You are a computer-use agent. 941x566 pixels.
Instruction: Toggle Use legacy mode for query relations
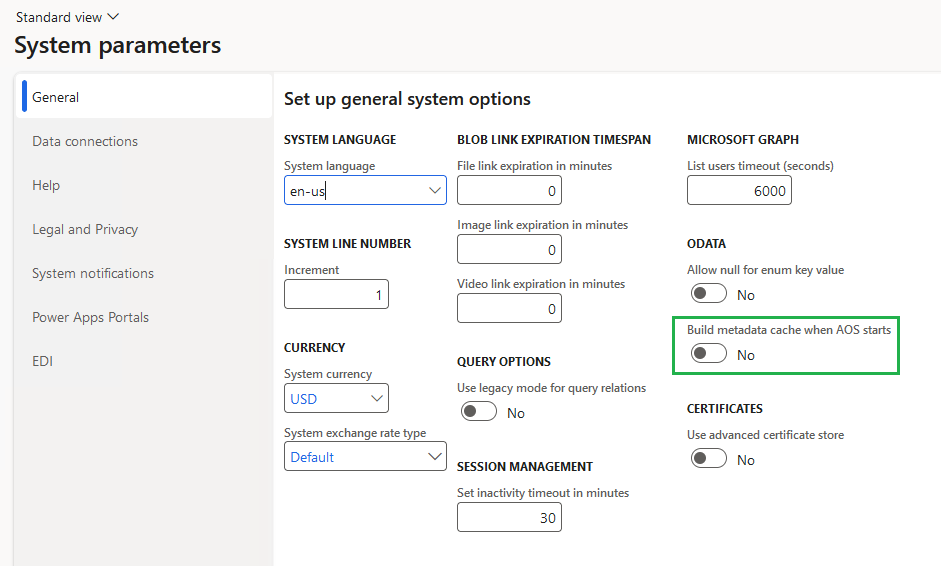pos(479,412)
